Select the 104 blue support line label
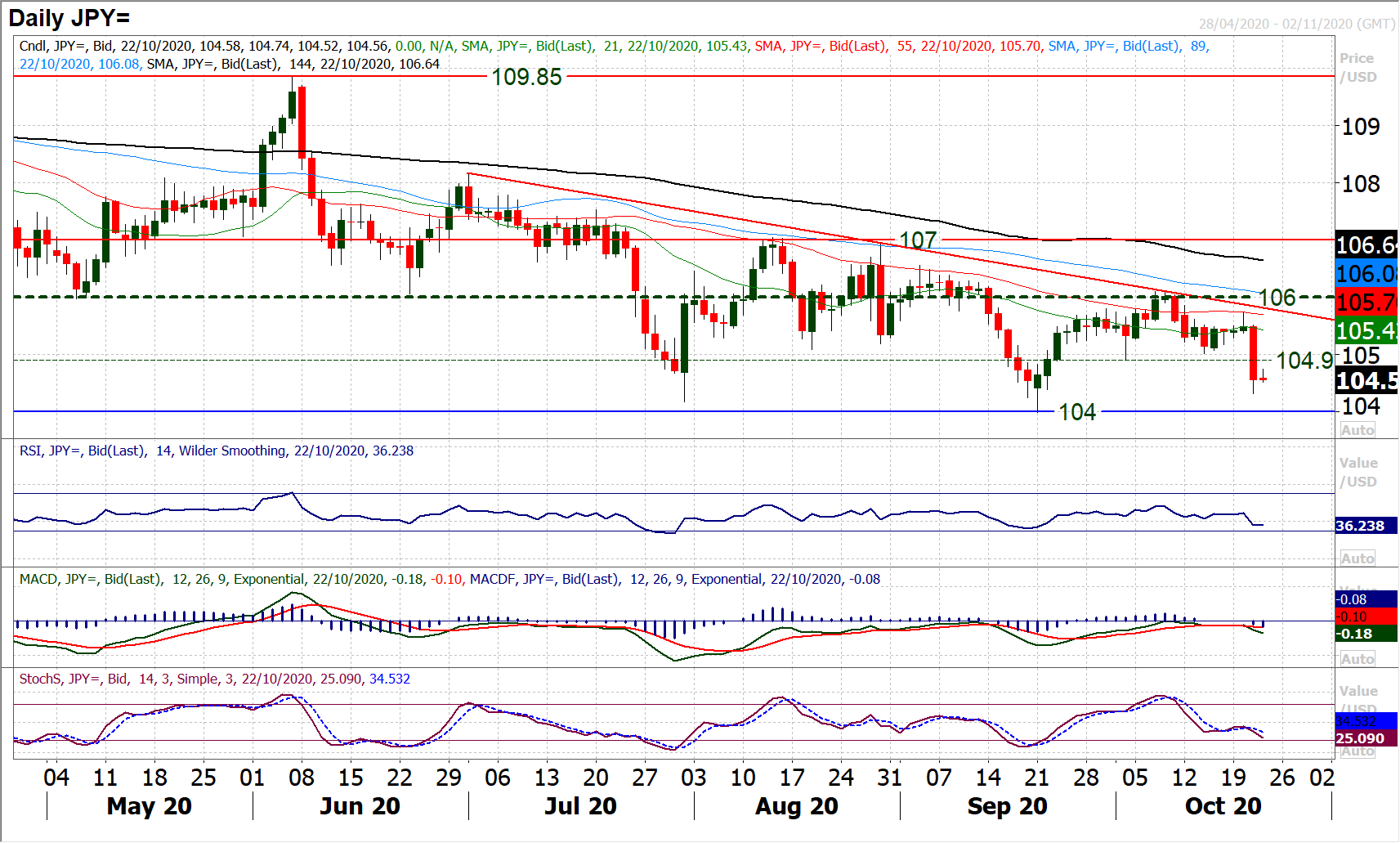Screen dimensions: 1400x843 (1076, 412)
